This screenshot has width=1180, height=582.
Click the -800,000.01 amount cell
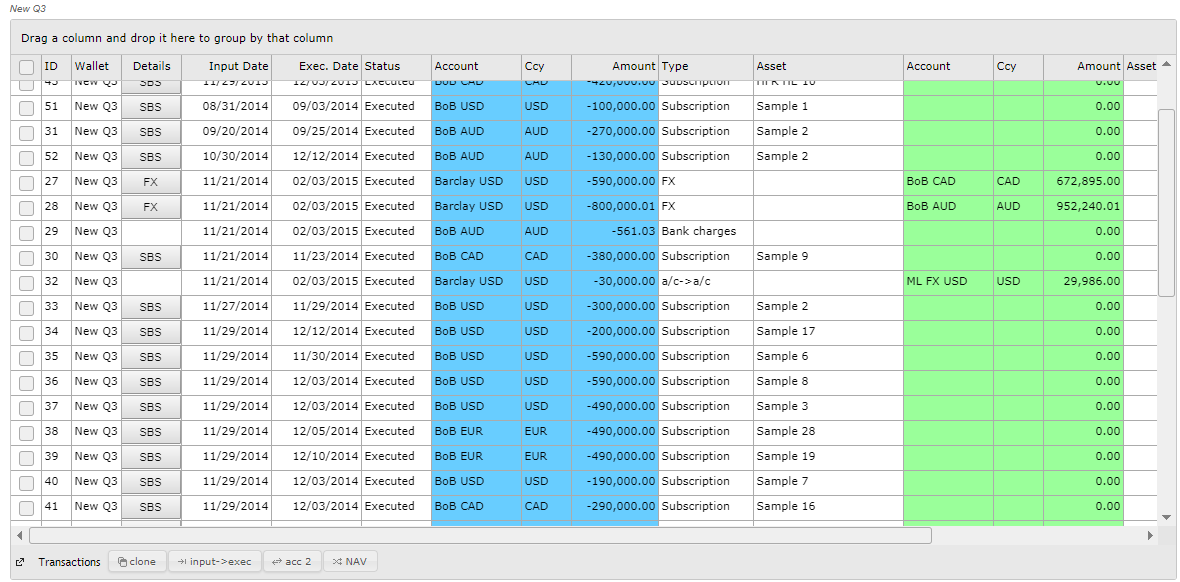click(x=615, y=206)
